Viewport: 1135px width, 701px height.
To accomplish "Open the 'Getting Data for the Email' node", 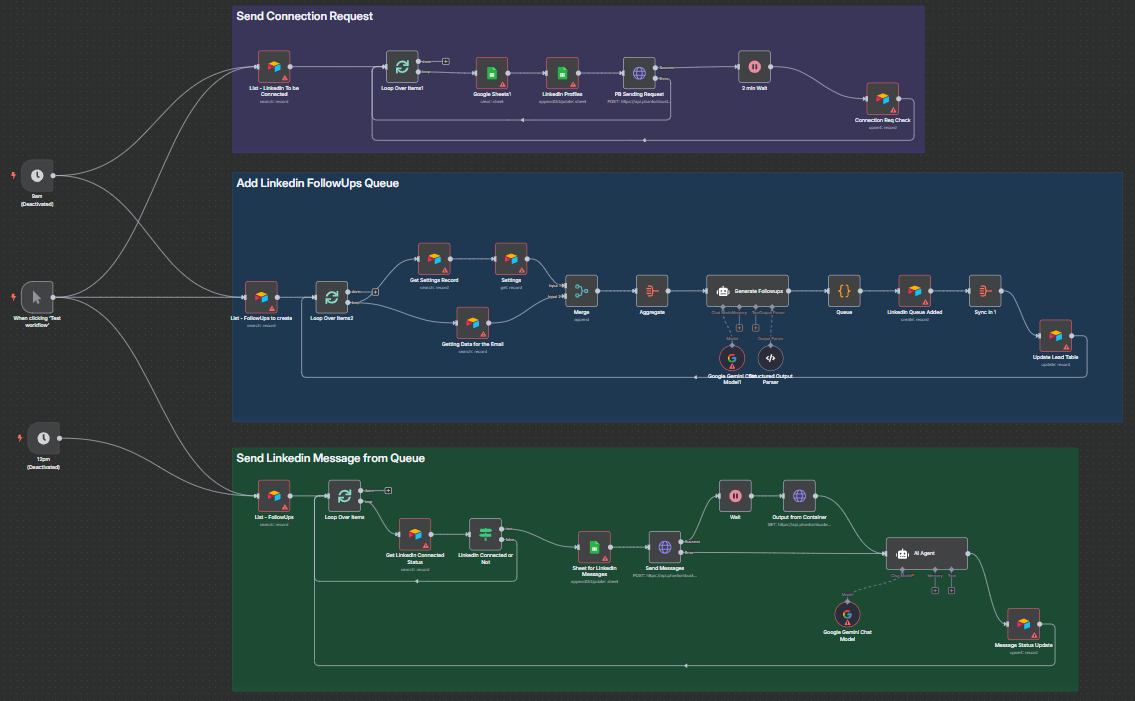I will click(473, 323).
